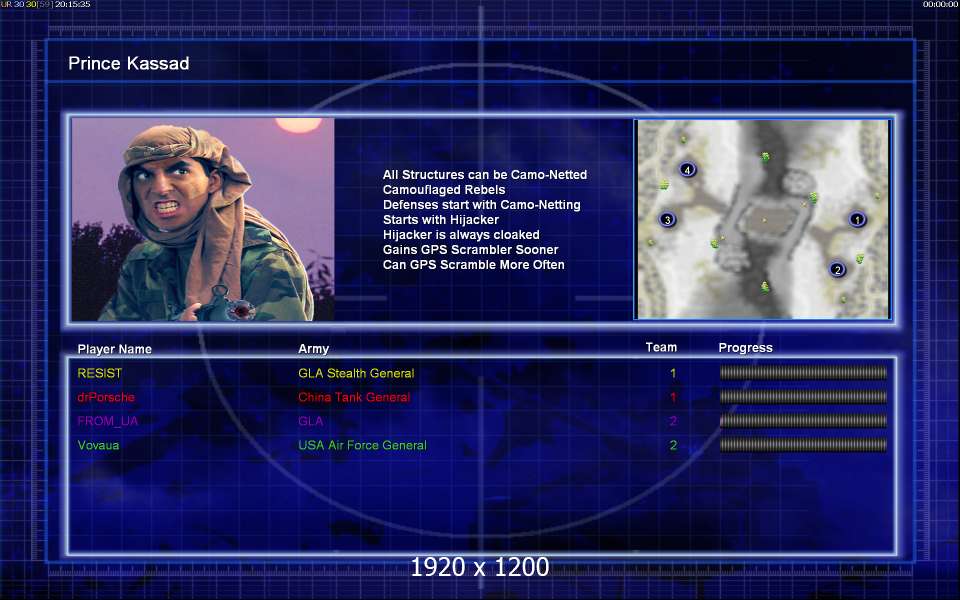
Task: Click Vovaua's team number 2
Action: click(x=673, y=446)
